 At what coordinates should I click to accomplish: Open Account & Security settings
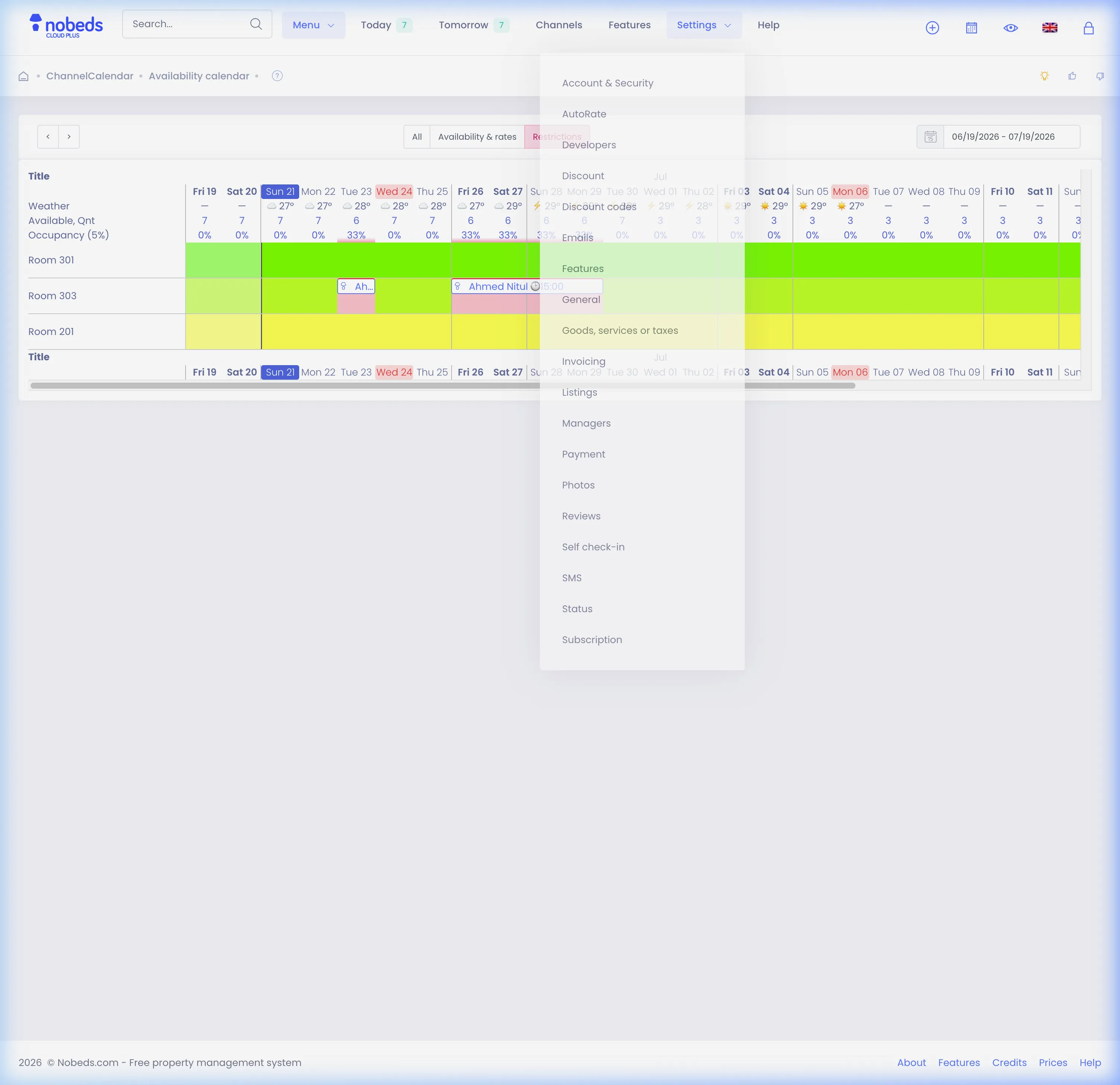click(607, 83)
